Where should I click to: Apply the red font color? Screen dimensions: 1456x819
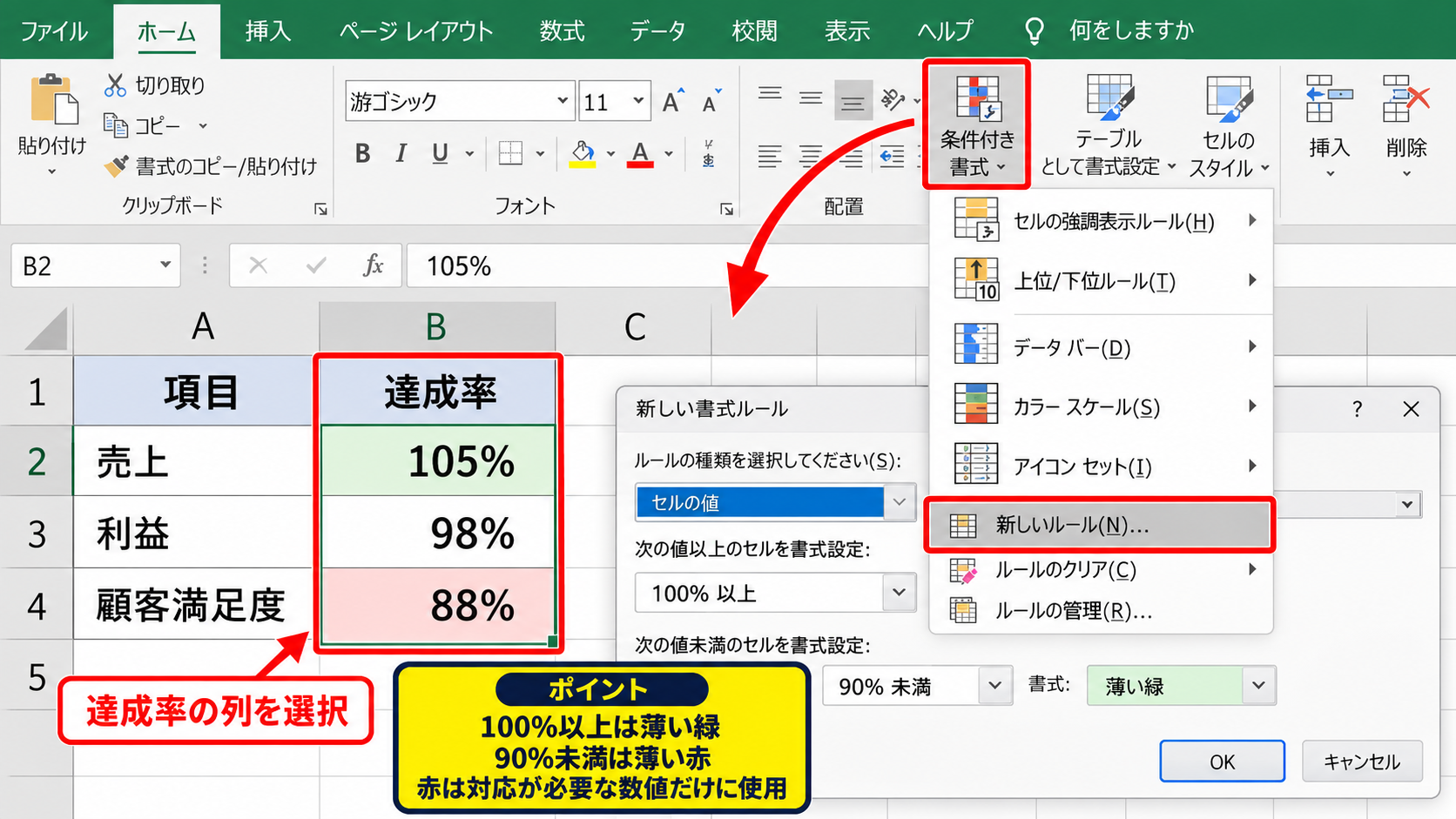pyautogui.click(x=640, y=154)
